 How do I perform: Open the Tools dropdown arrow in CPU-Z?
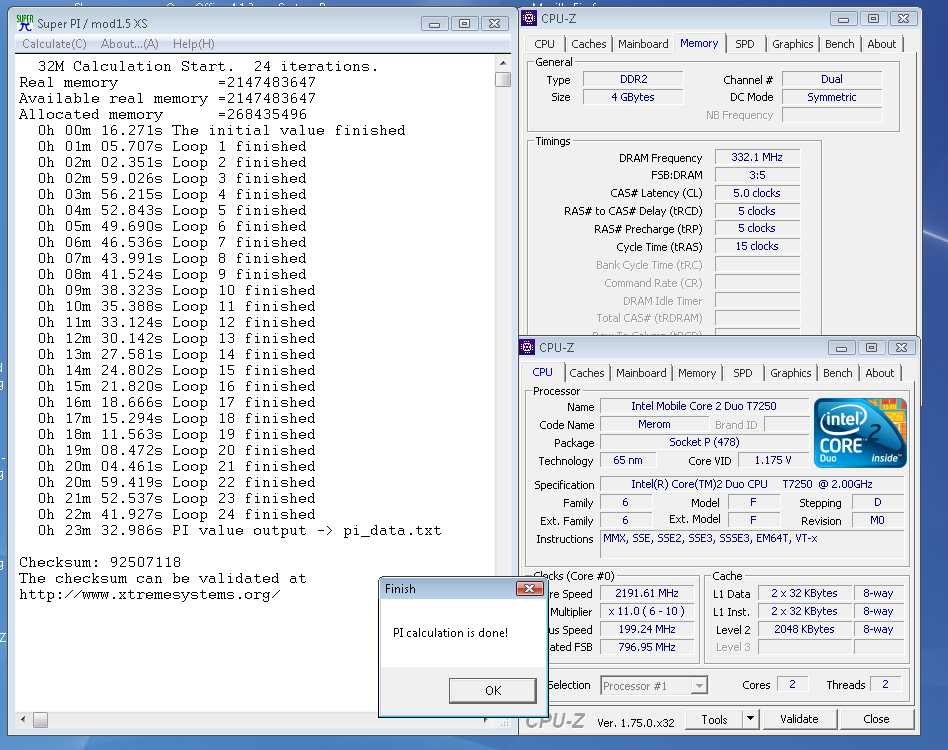(x=750, y=719)
